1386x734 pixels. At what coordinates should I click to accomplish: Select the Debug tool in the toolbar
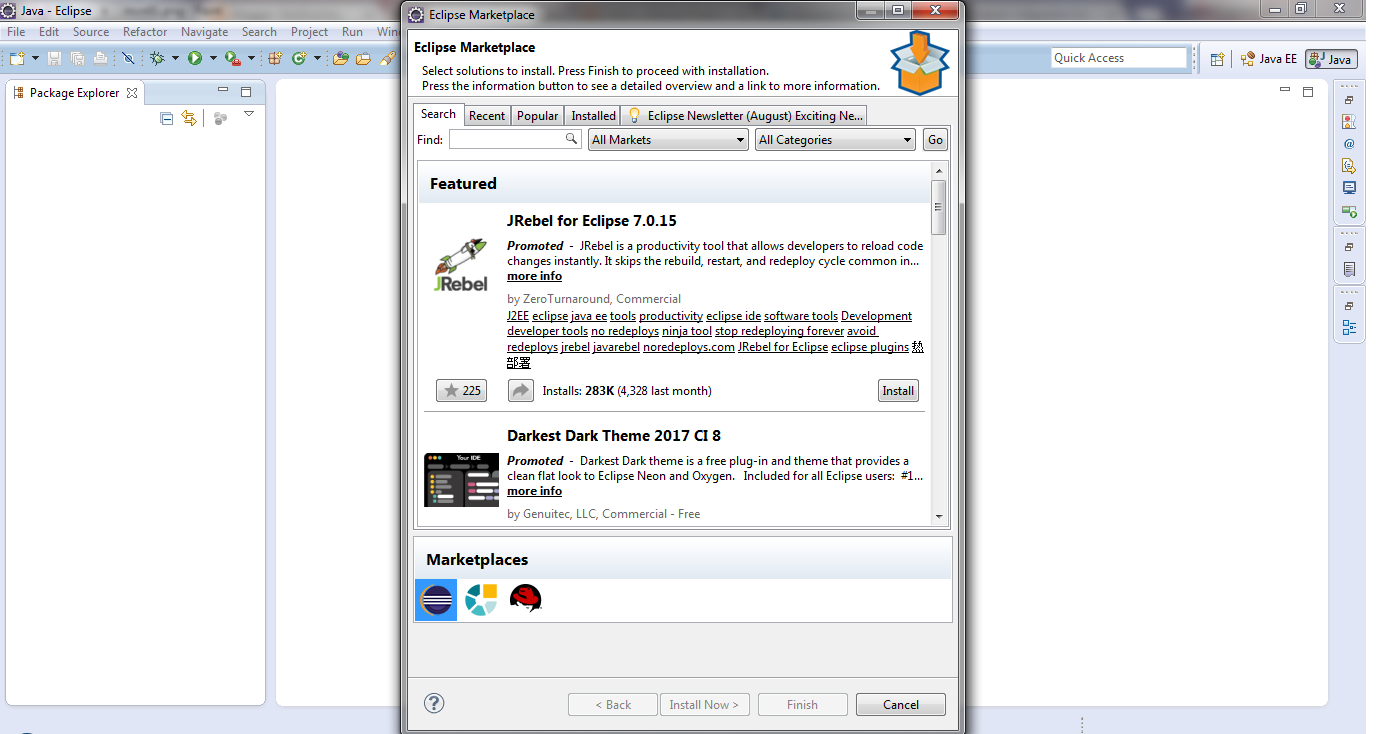click(x=155, y=58)
